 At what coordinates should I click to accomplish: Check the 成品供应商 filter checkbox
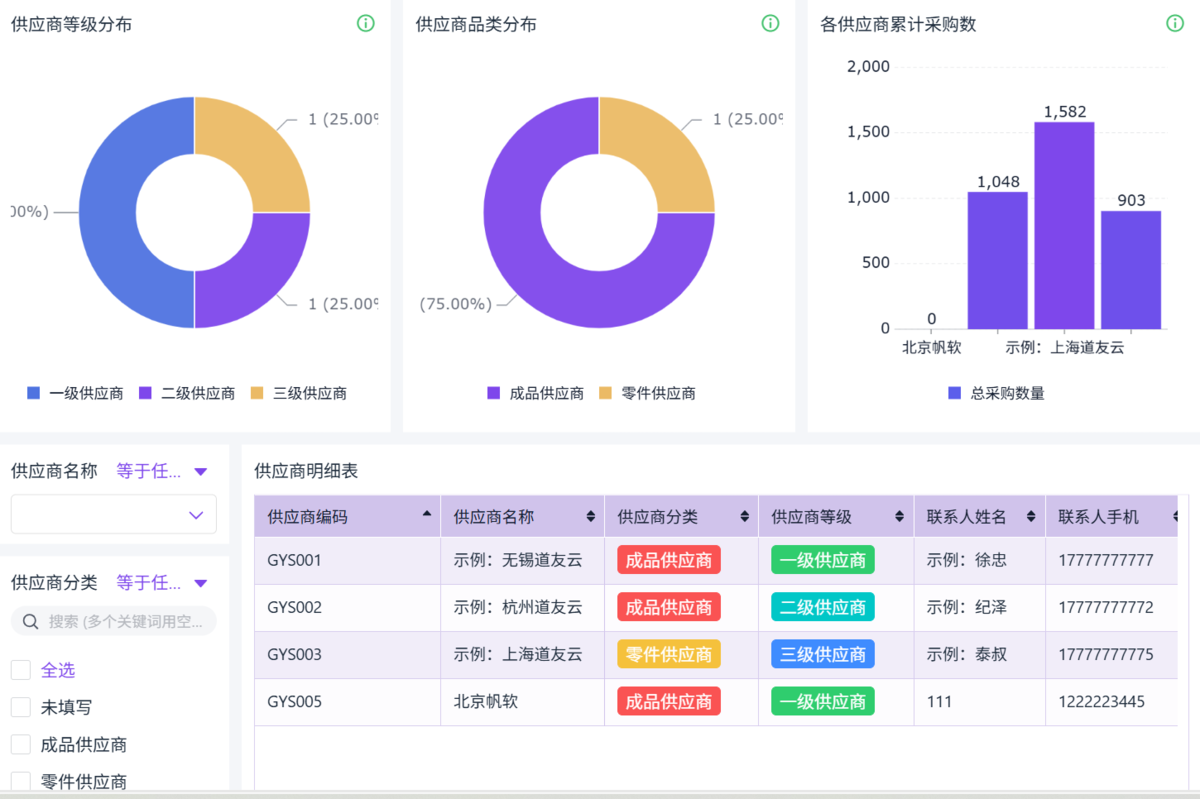pos(21,744)
